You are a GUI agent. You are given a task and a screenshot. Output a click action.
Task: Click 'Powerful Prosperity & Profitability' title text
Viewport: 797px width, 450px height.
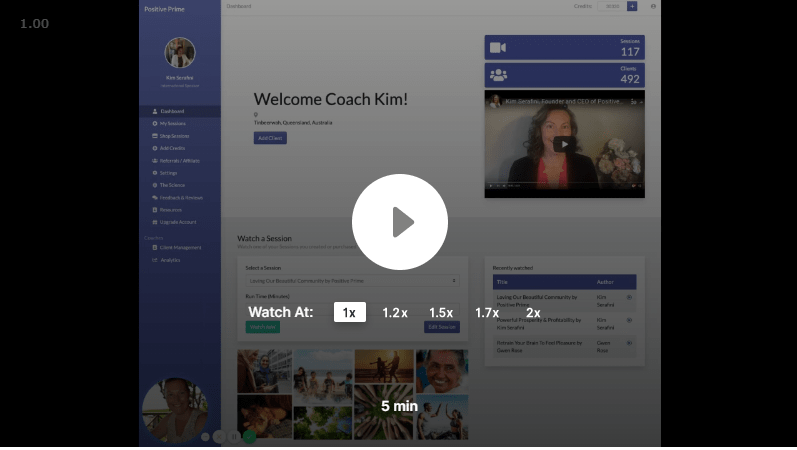point(538,324)
